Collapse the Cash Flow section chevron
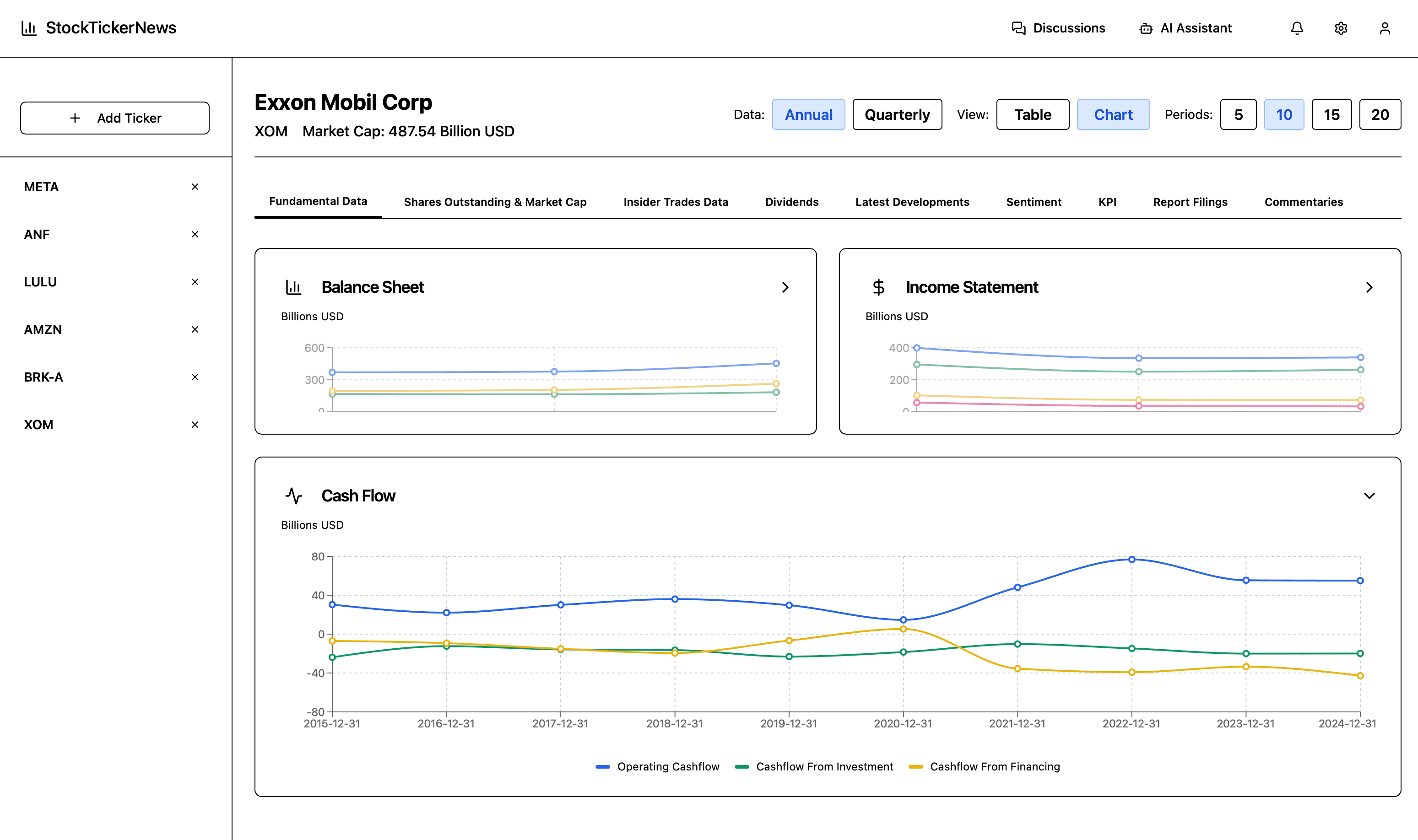 pyautogui.click(x=1370, y=495)
